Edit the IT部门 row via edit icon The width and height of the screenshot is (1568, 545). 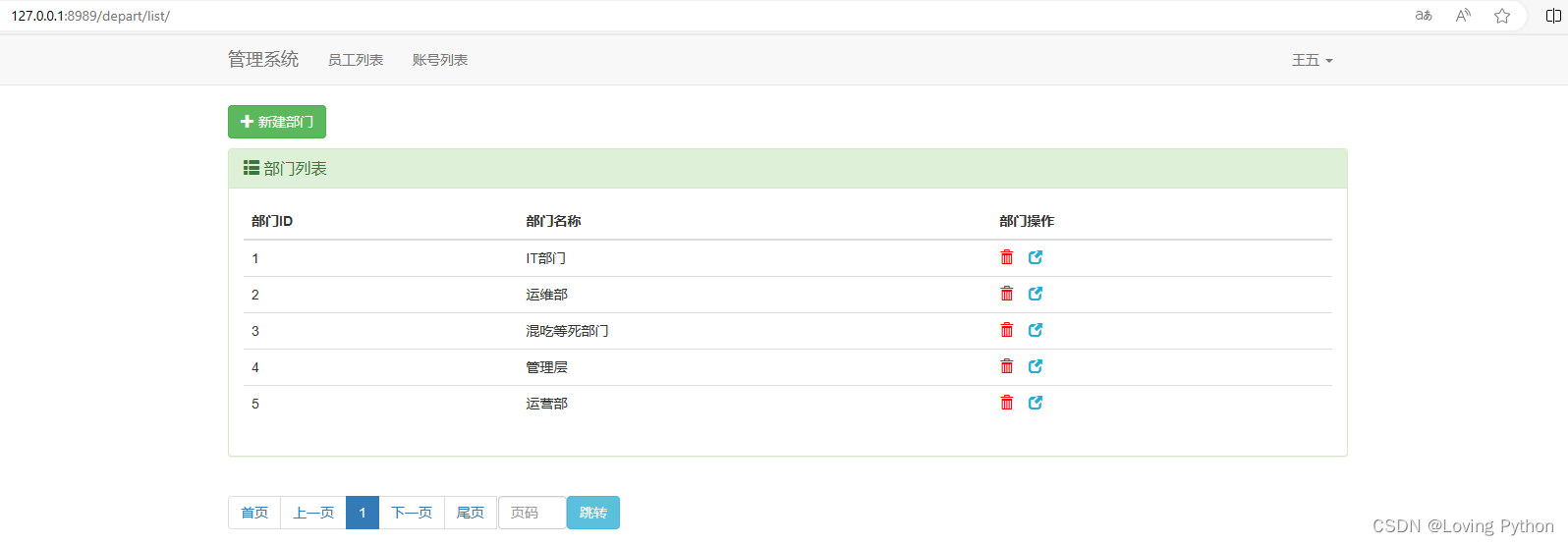pyautogui.click(x=1036, y=257)
